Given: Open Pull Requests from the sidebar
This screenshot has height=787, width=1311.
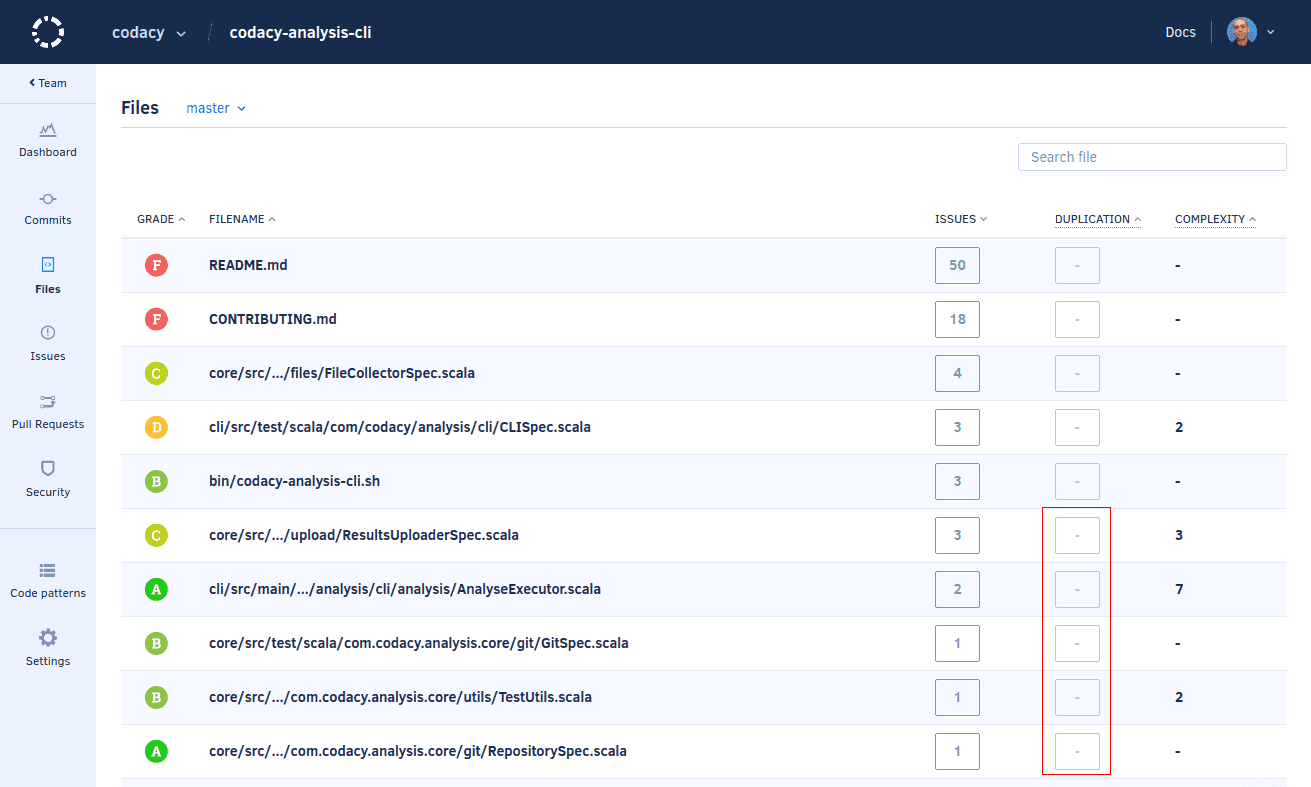Looking at the screenshot, I should coord(47,412).
